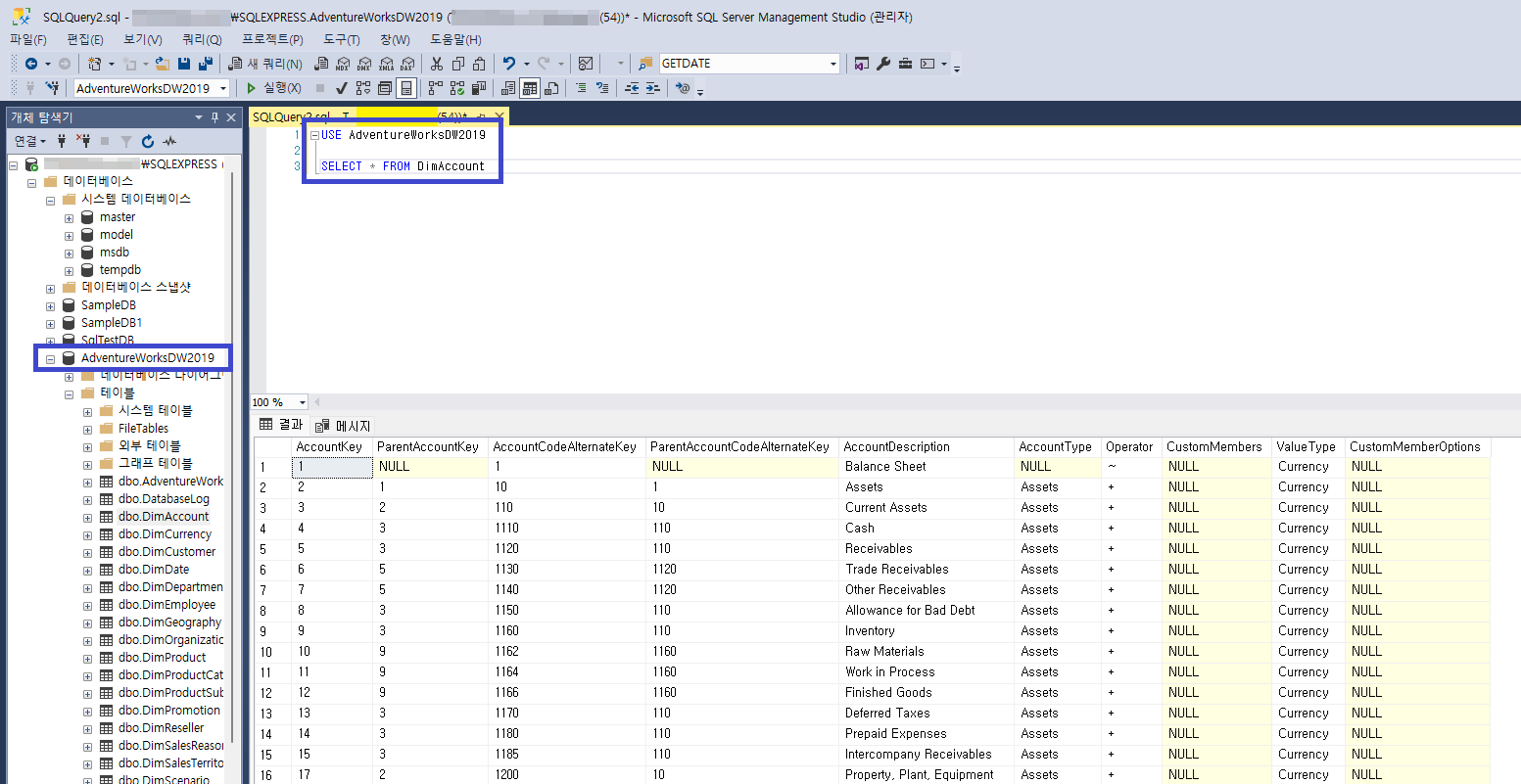Screen dimensions: 1521x784
Task: Click the Copy icon
Action: (x=458, y=64)
